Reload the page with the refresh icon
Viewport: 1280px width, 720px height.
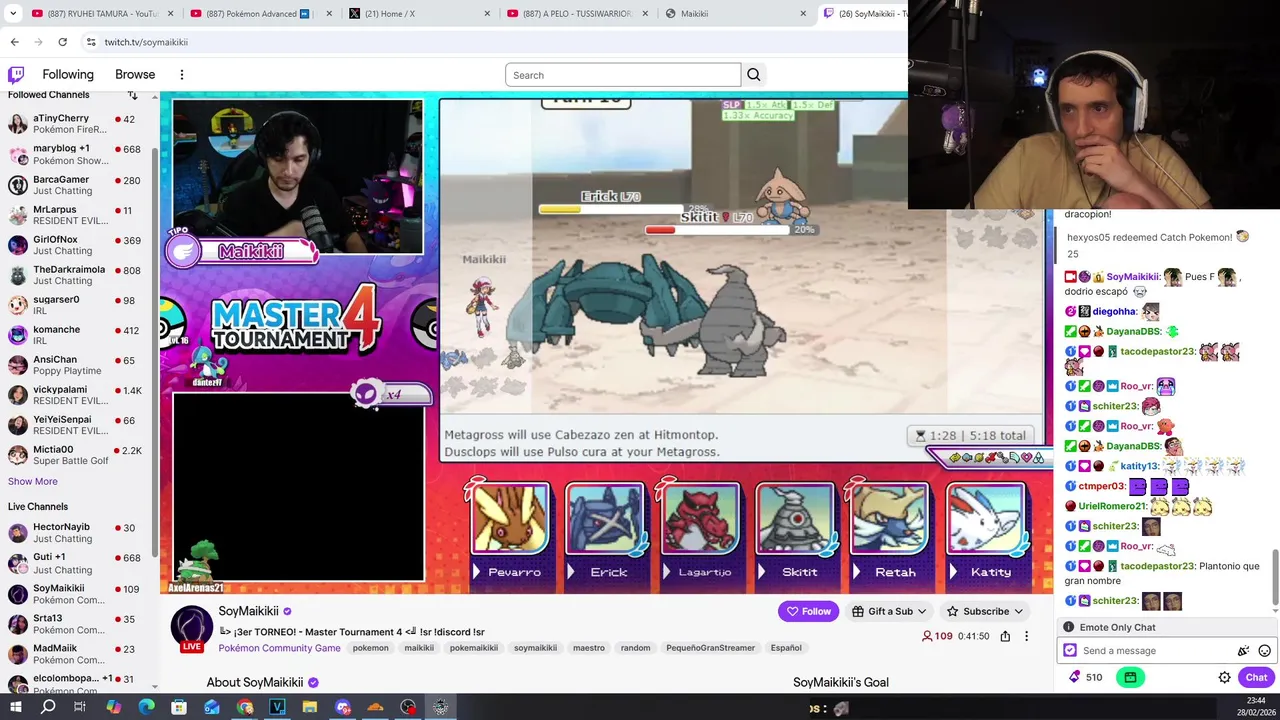(x=62, y=42)
